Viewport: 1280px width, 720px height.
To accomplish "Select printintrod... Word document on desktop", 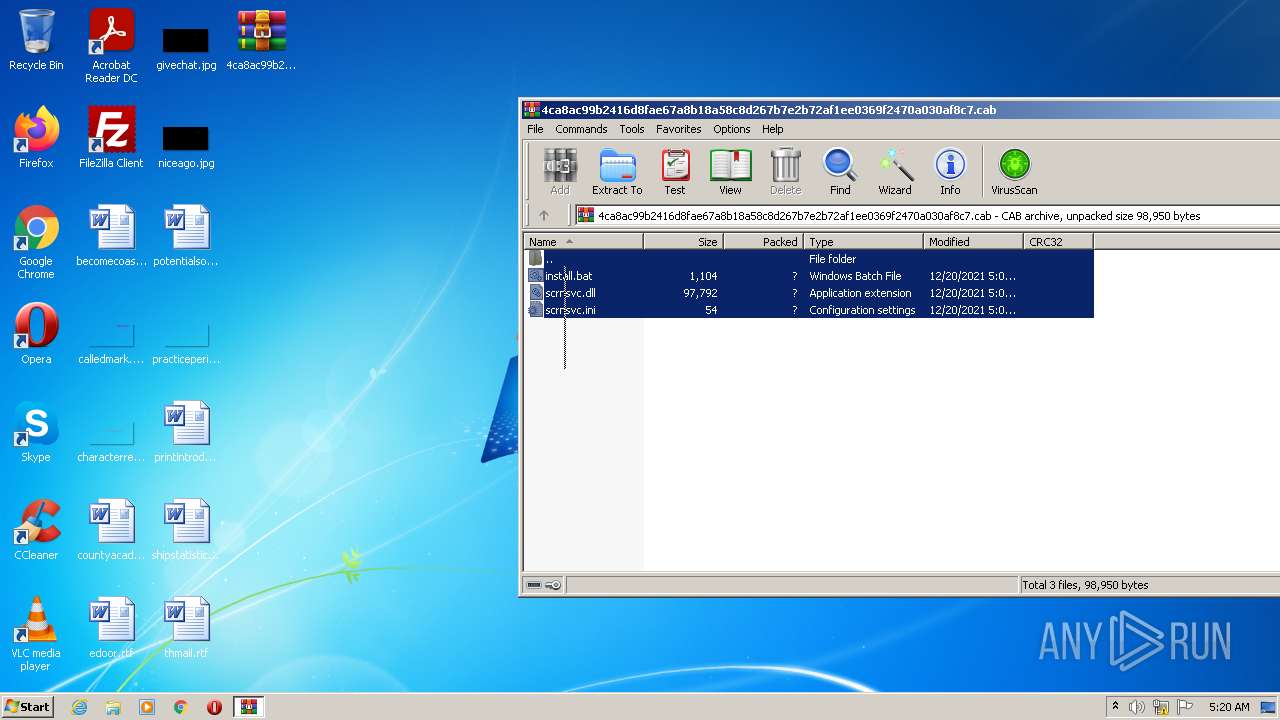I will 186,432.
